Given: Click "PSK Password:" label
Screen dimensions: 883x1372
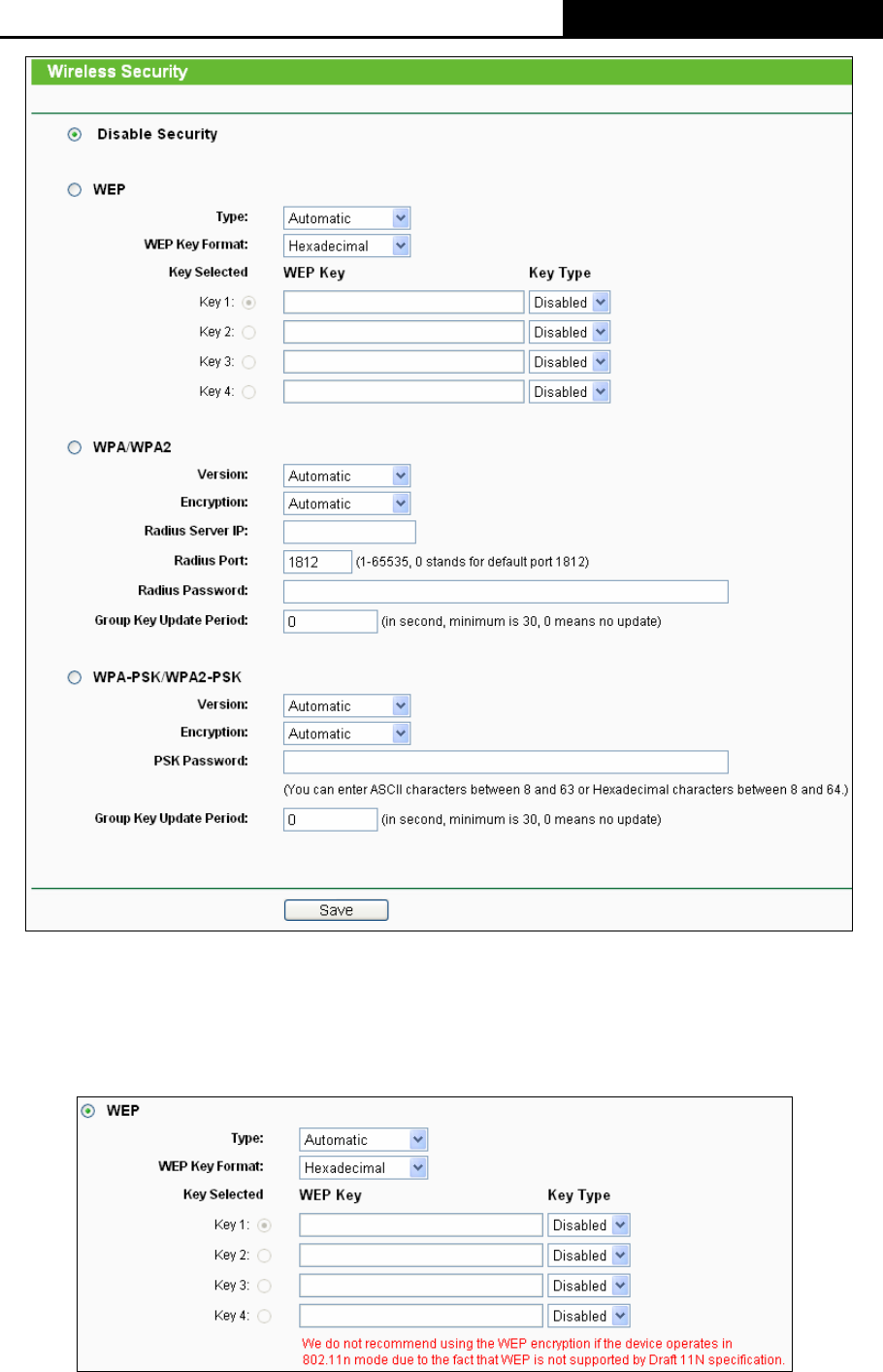Looking at the screenshot, I should (x=201, y=761).
